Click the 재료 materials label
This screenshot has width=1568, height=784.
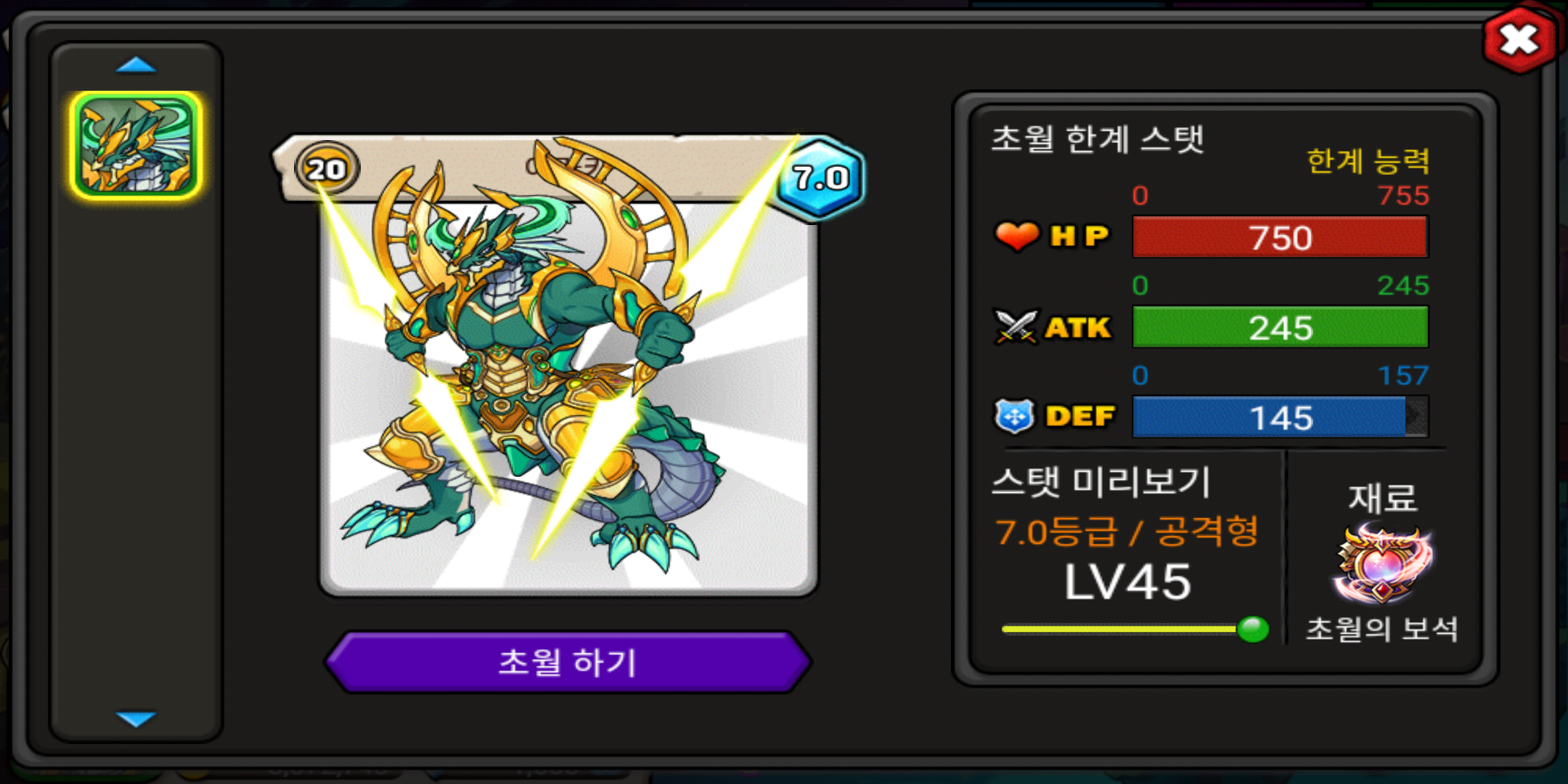click(1382, 499)
